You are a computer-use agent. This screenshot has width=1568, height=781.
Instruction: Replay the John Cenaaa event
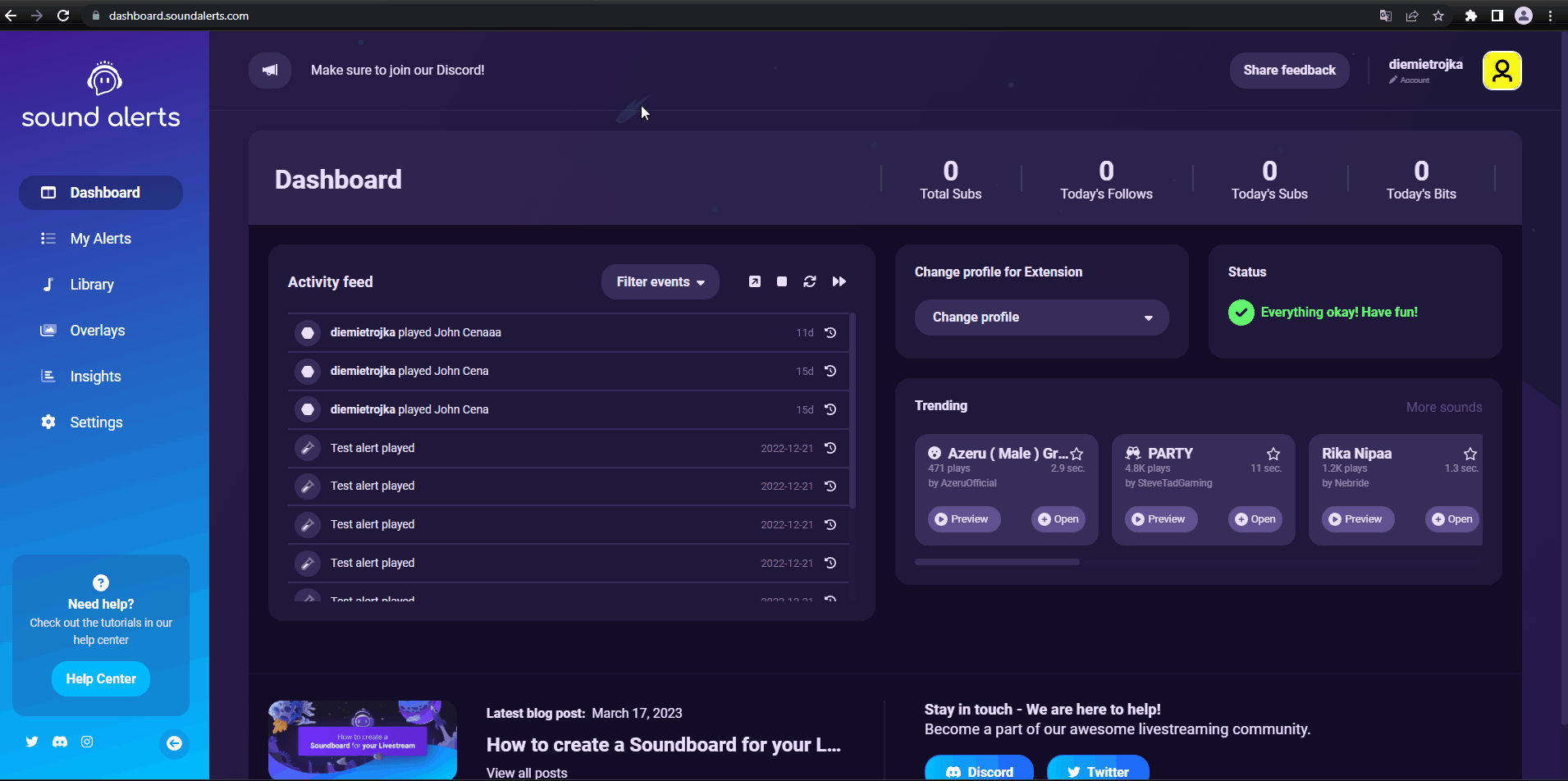[x=830, y=332]
